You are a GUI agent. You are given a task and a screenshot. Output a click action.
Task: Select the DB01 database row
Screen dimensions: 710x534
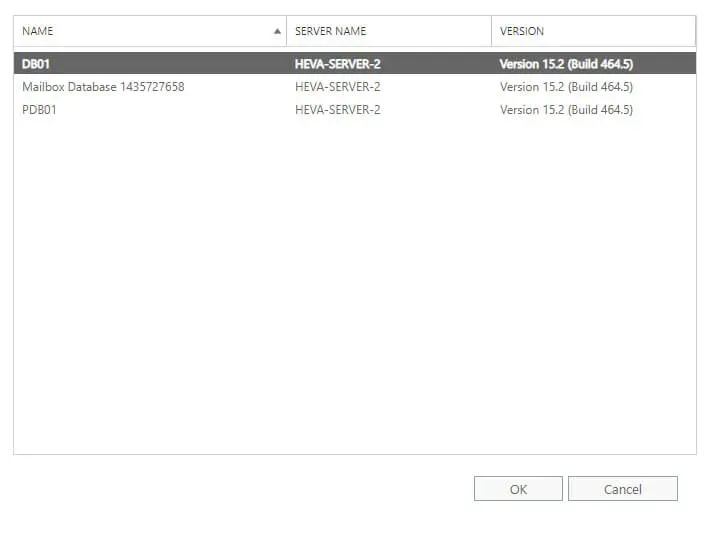pos(355,63)
